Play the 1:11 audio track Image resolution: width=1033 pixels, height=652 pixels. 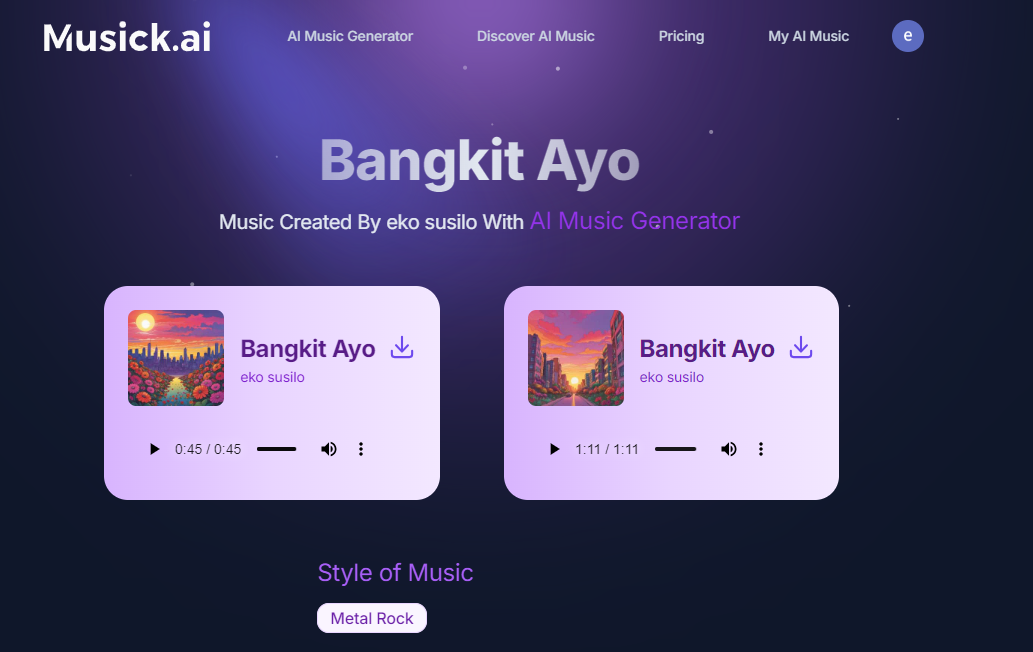click(554, 449)
